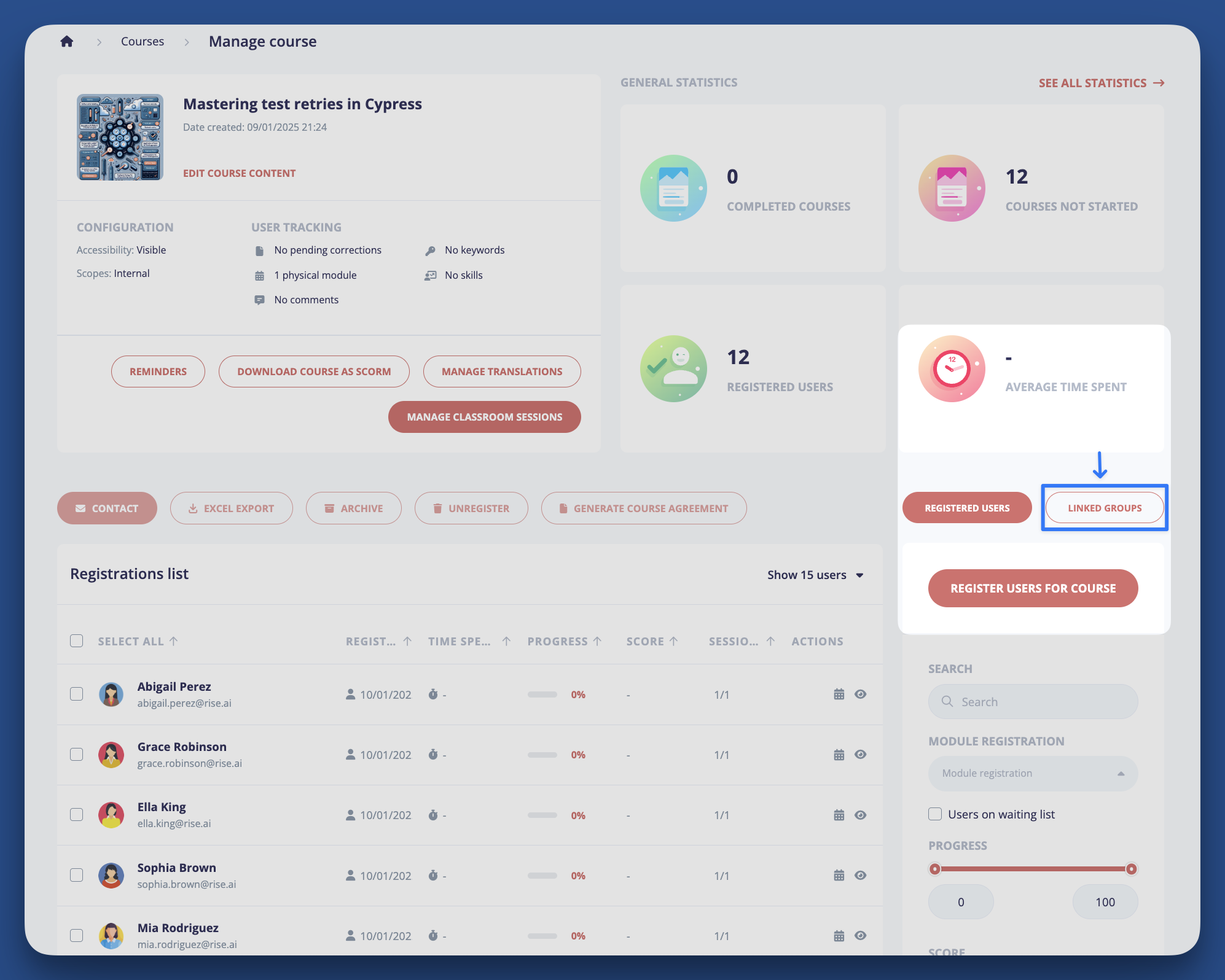
Task: Select Mia Rodriguez checkbox
Action: point(77,935)
